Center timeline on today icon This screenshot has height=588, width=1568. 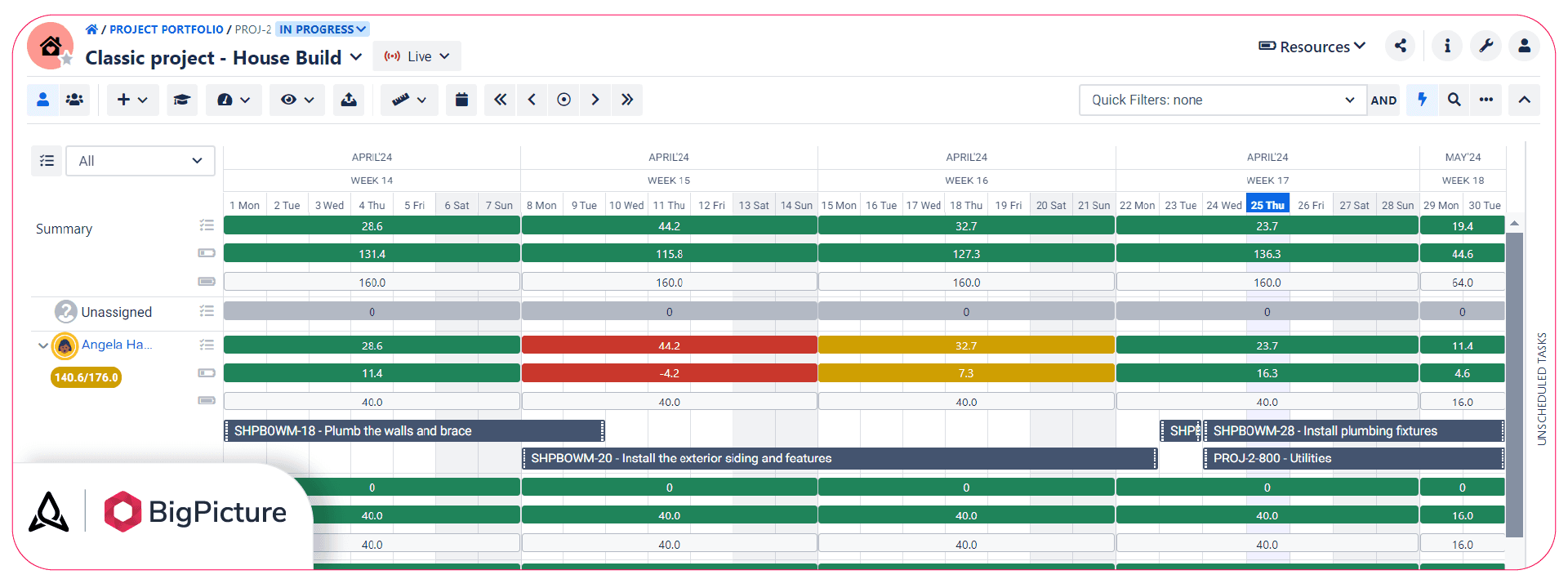pos(563,100)
